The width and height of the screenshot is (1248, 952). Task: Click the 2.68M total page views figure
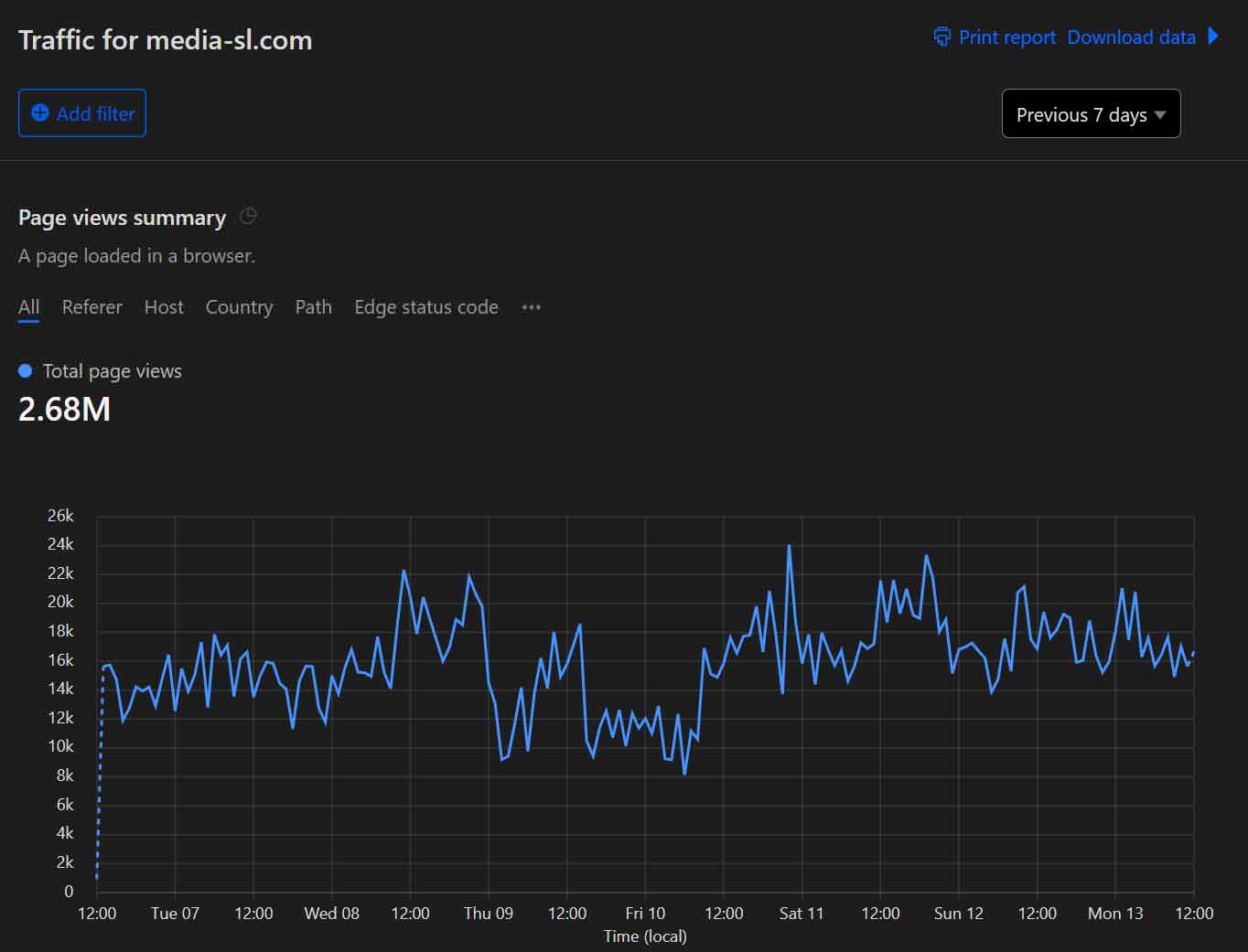pos(64,409)
